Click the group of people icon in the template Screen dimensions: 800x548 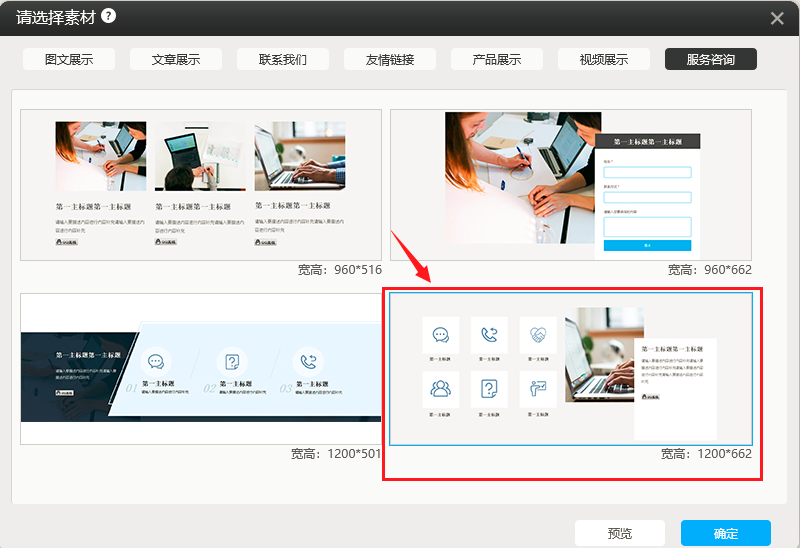pos(440,389)
